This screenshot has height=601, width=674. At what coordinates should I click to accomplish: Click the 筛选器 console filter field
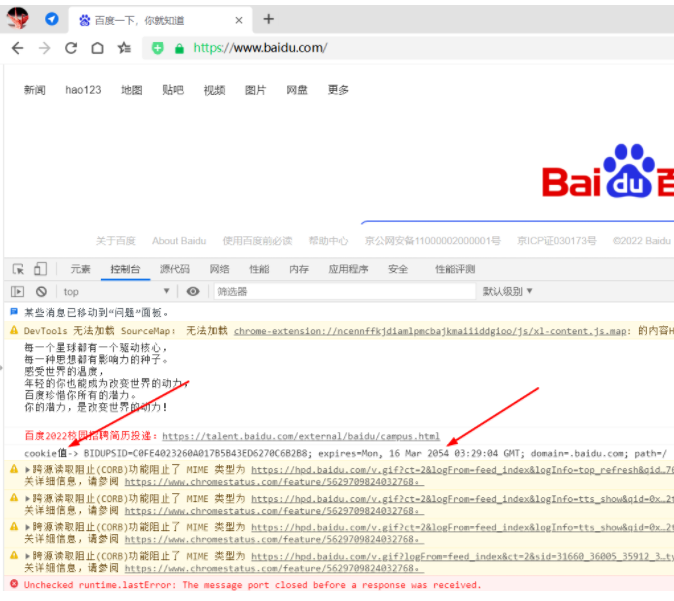[345, 291]
